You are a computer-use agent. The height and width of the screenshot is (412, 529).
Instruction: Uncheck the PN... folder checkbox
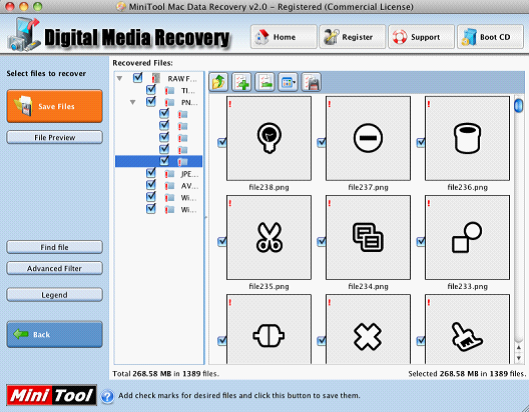[151, 102]
